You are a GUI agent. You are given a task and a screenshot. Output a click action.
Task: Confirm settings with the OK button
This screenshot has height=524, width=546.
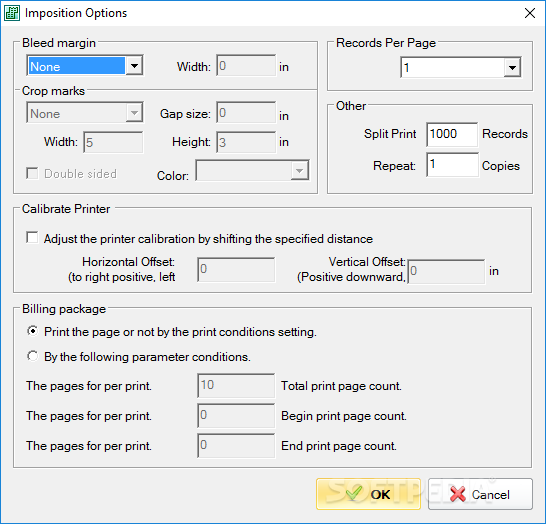[368, 494]
